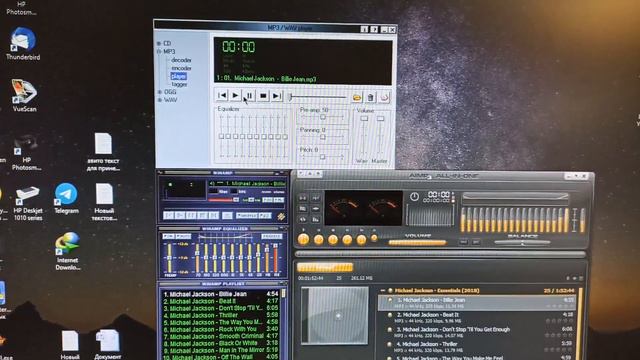Click the trash can icon in MP3/WAV player

pyautogui.click(x=370, y=97)
